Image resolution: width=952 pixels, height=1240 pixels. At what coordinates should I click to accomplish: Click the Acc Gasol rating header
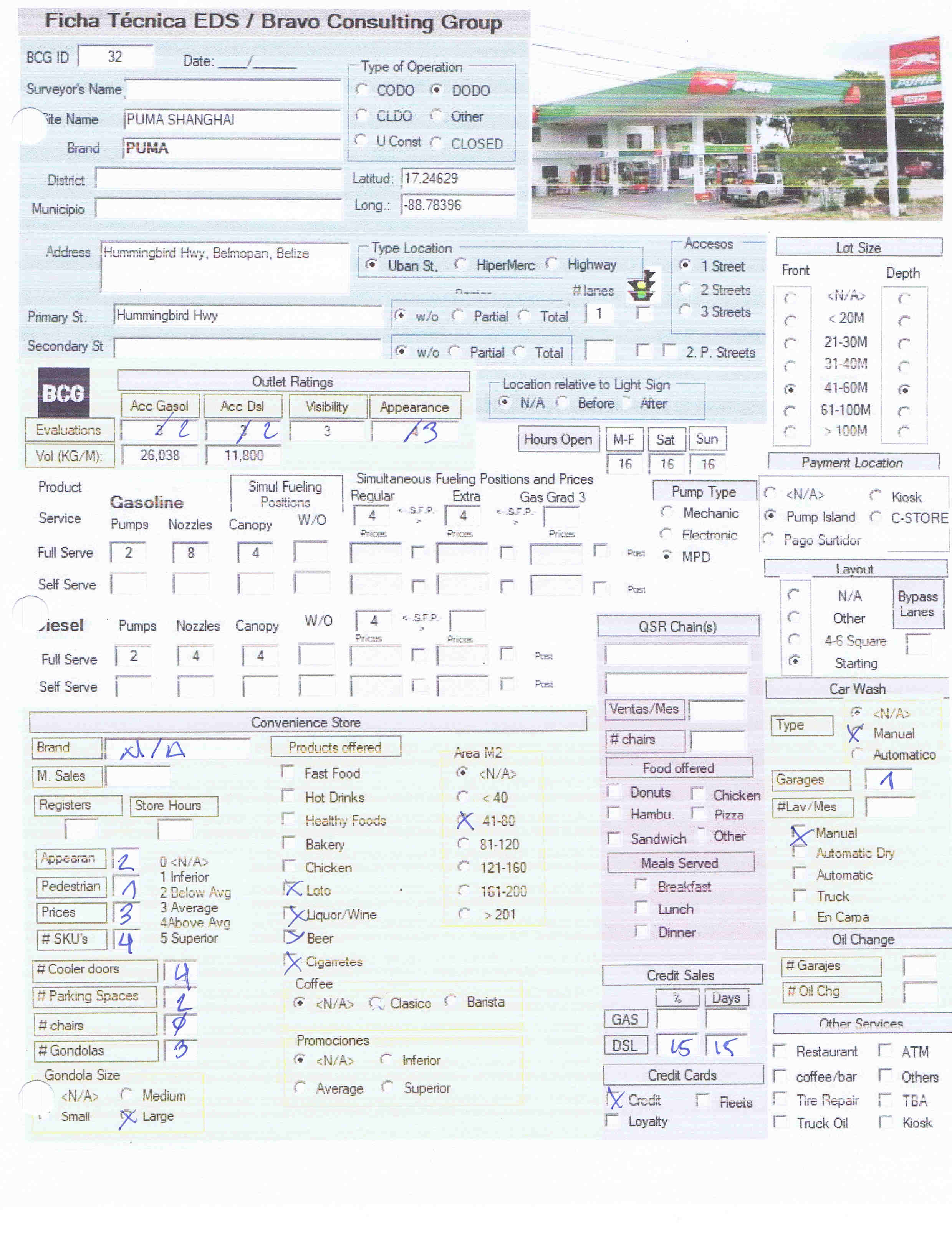160,406
